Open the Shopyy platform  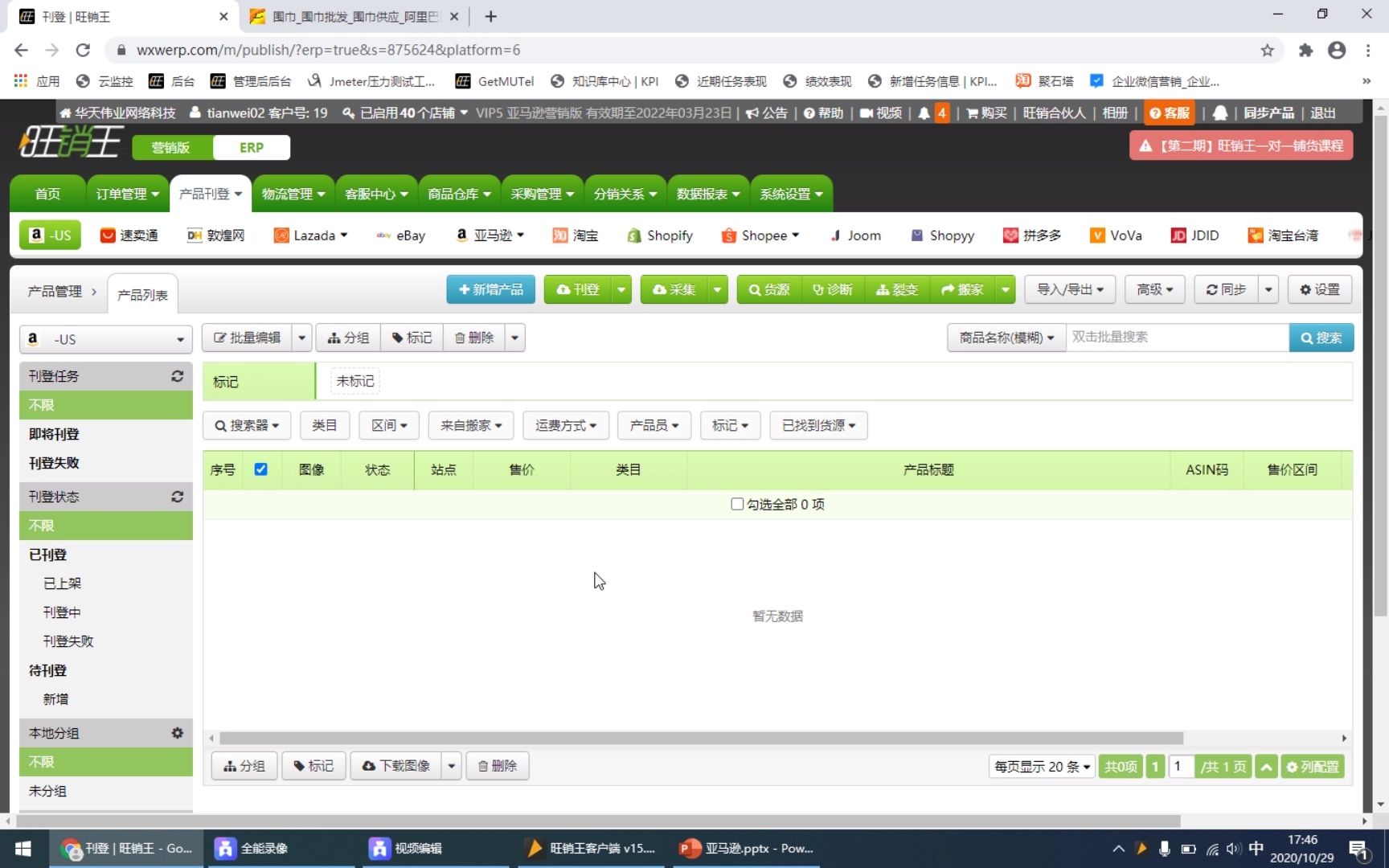click(942, 235)
